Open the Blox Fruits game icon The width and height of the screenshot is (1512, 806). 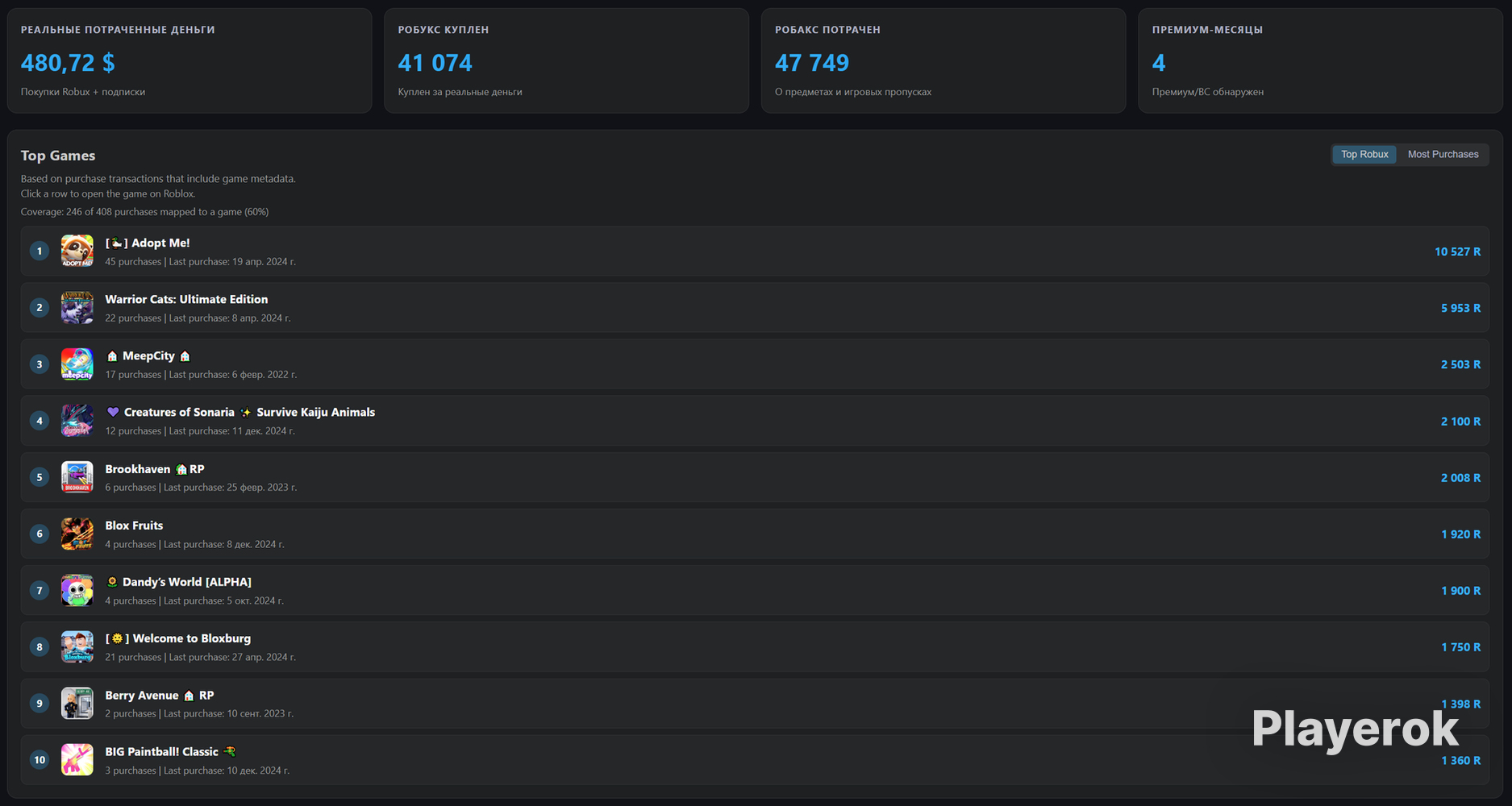point(77,534)
